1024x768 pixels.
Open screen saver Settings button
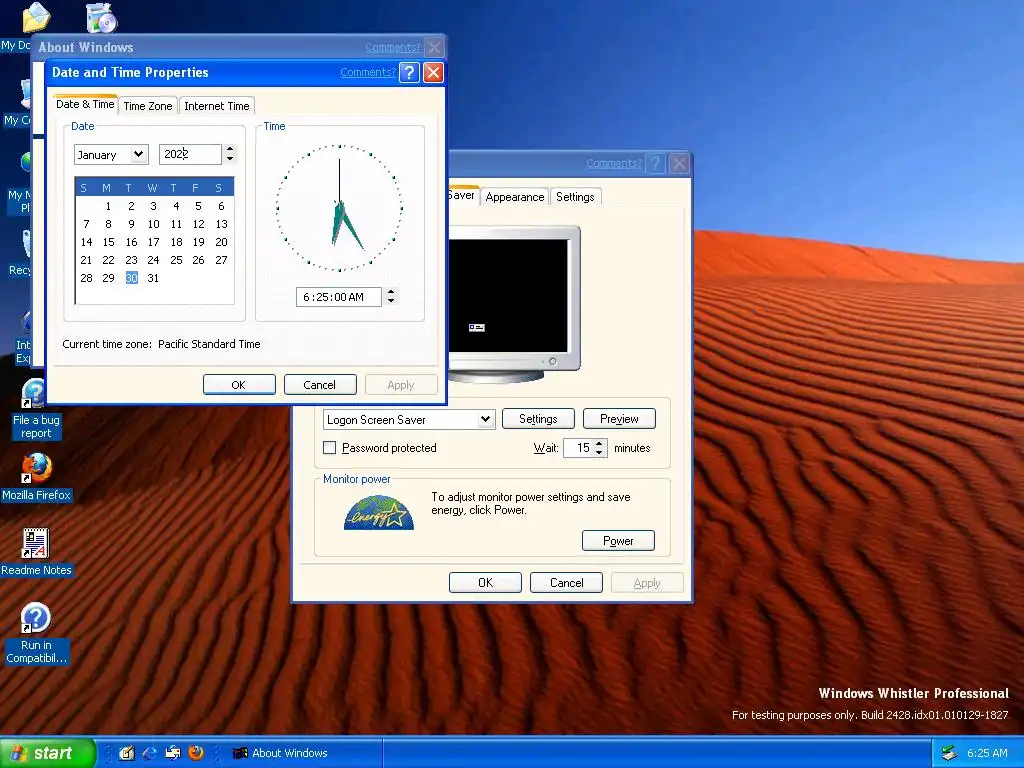click(538, 419)
